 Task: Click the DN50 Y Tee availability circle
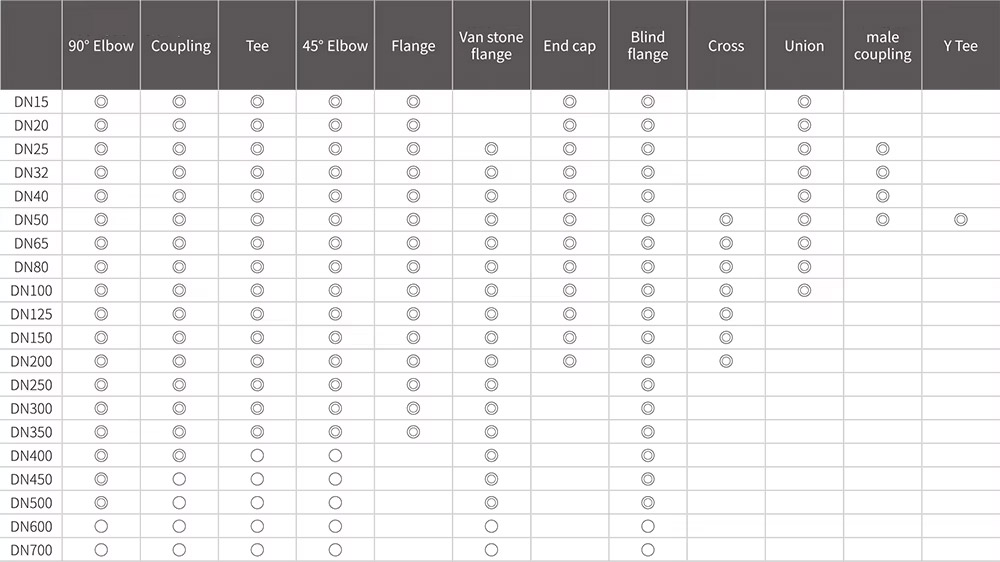pyautogui.click(x=960, y=220)
